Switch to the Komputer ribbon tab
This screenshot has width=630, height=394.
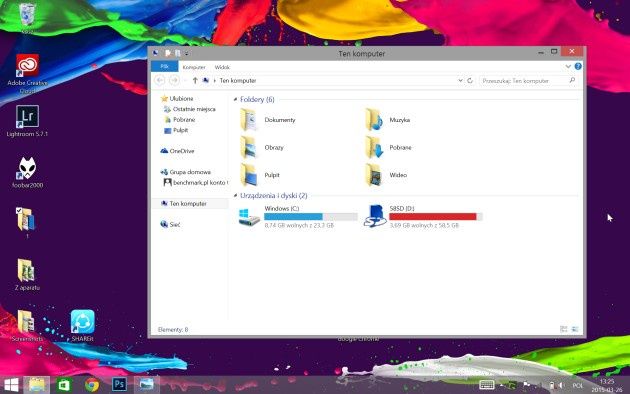click(x=194, y=67)
